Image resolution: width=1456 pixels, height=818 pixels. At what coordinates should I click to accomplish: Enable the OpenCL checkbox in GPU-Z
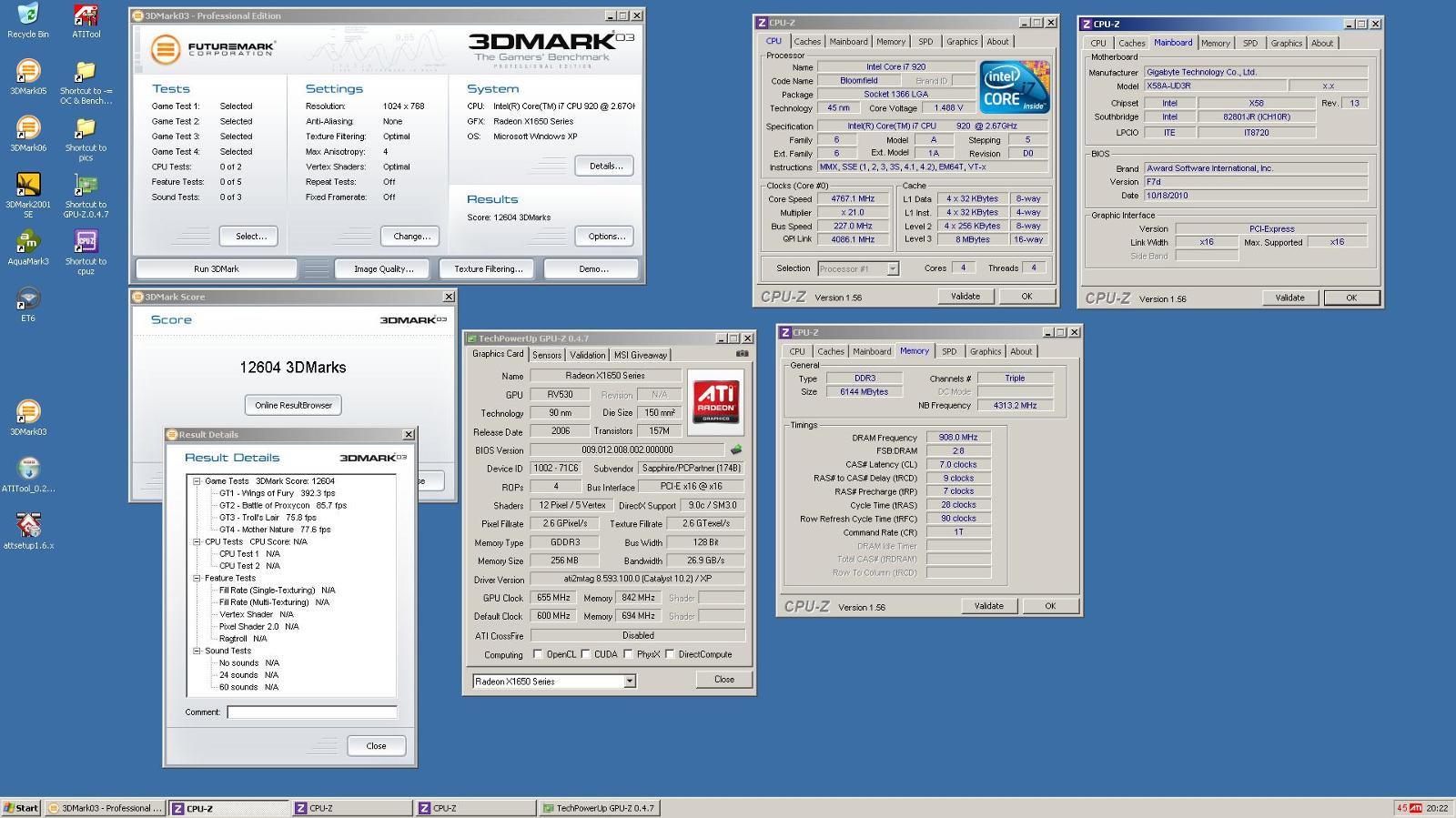coord(538,654)
